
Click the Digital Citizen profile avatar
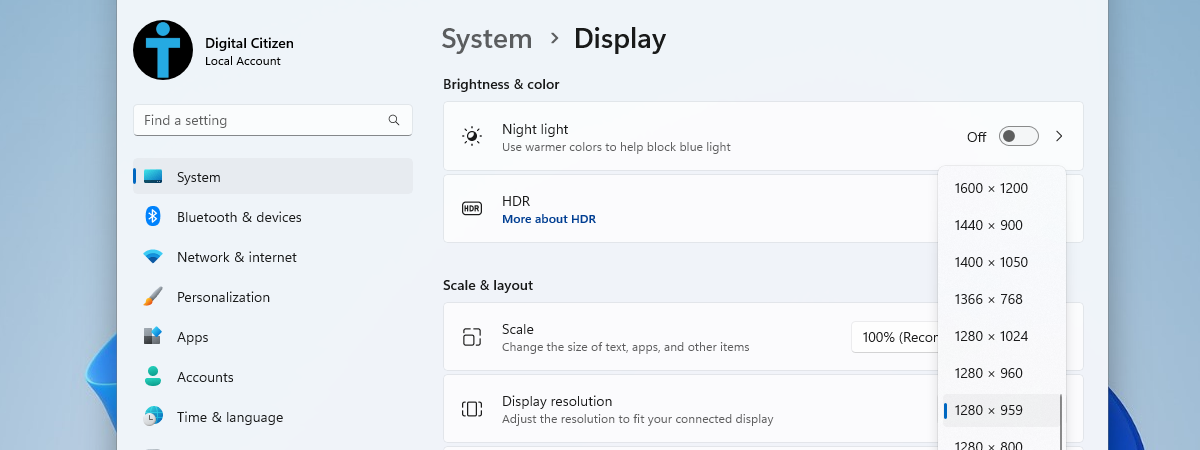click(163, 50)
